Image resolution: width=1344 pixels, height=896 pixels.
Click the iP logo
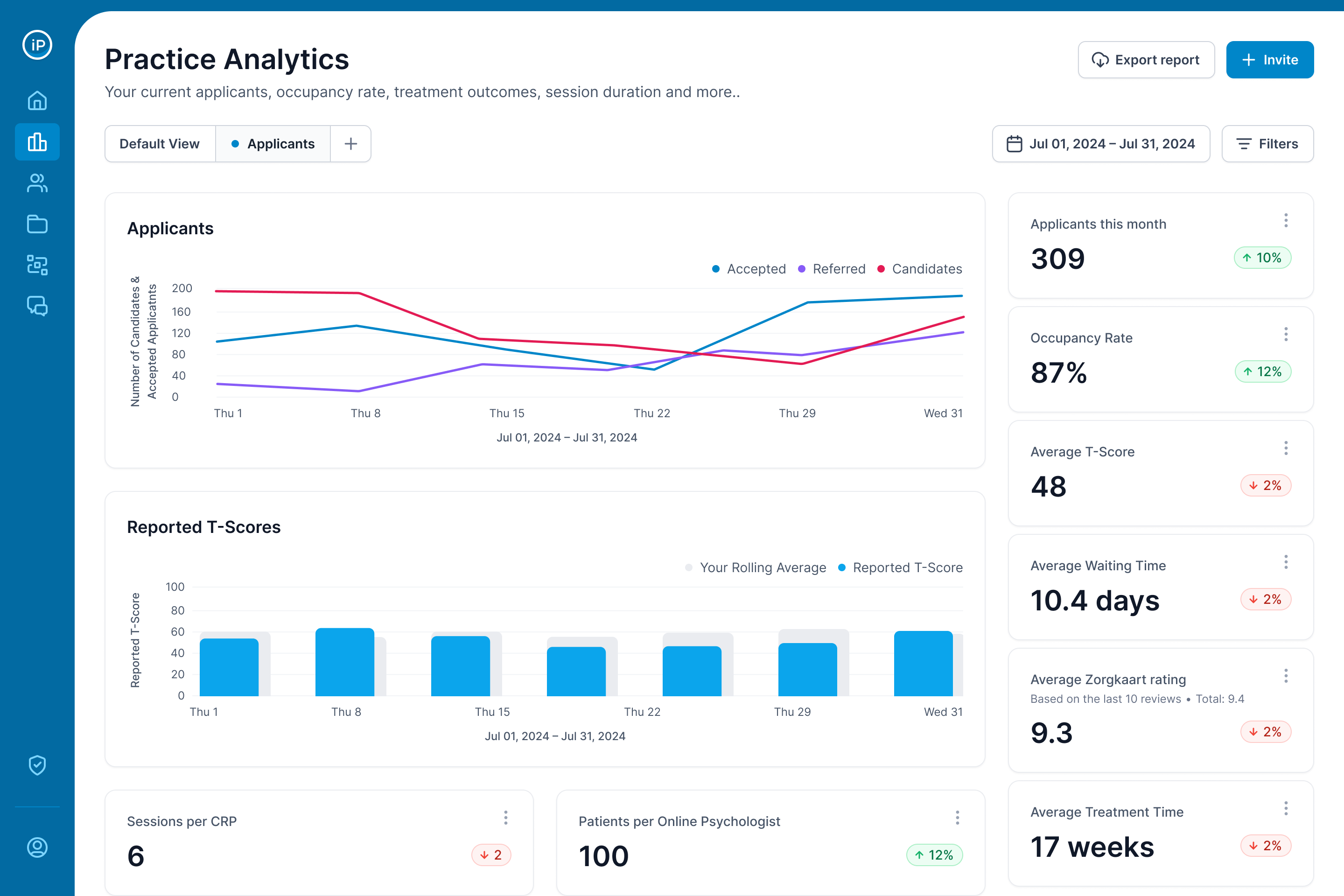(x=37, y=45)
